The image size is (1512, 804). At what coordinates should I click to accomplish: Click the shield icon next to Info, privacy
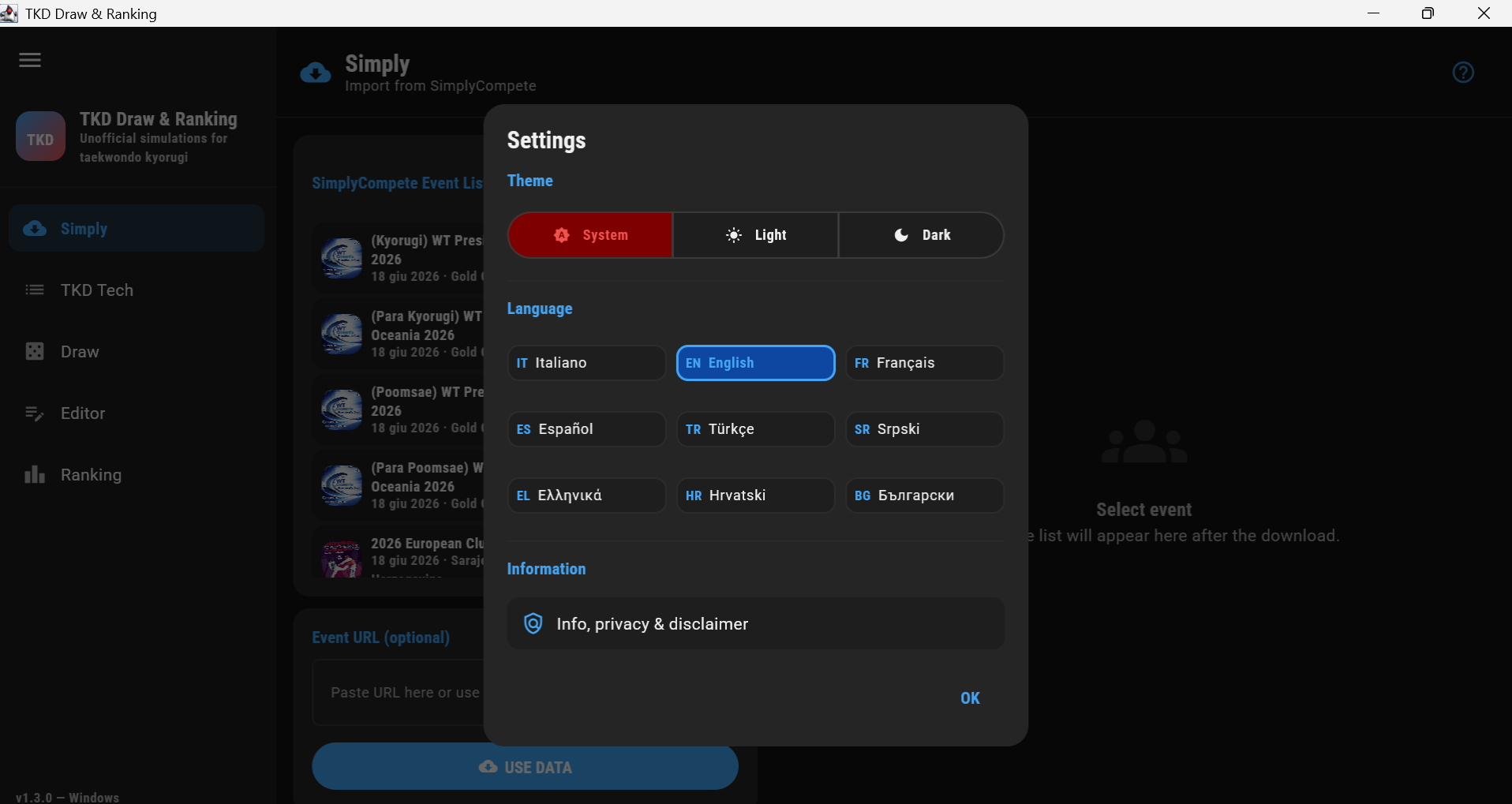click(x=533, y=624)
